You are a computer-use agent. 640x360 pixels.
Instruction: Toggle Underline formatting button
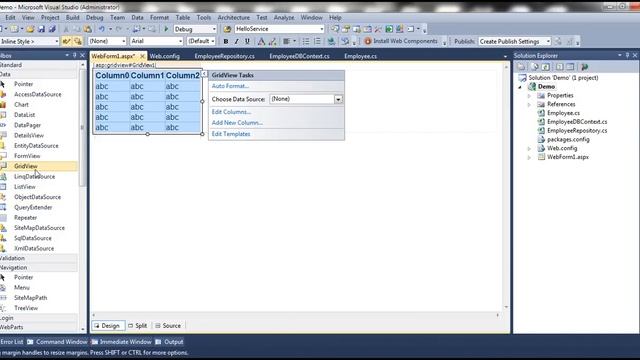coord(247,41)
